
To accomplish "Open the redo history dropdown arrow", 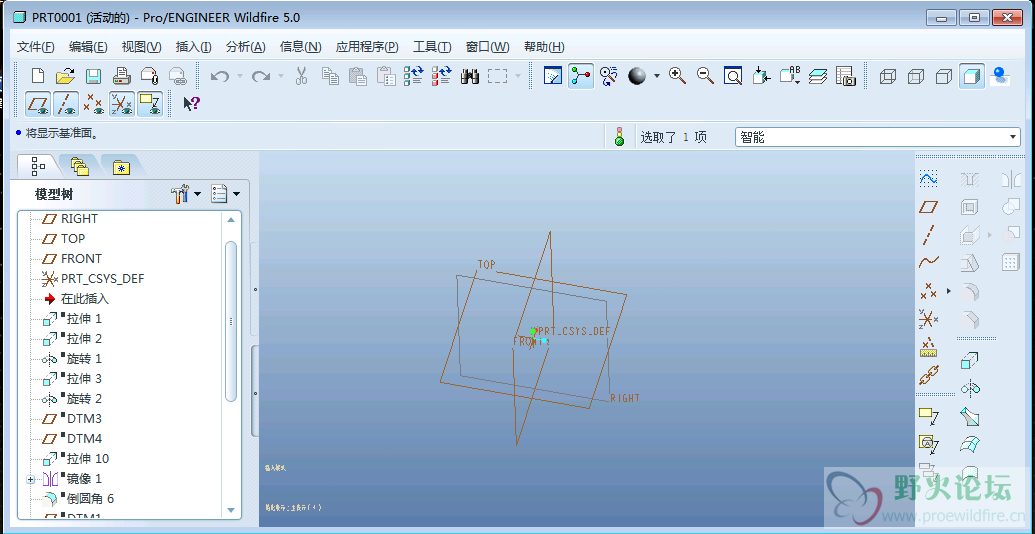I will (x=281, y=77).
